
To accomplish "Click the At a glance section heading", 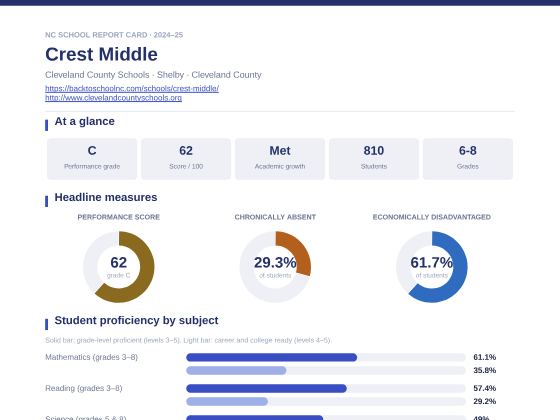I will click(x=84, y=121).
